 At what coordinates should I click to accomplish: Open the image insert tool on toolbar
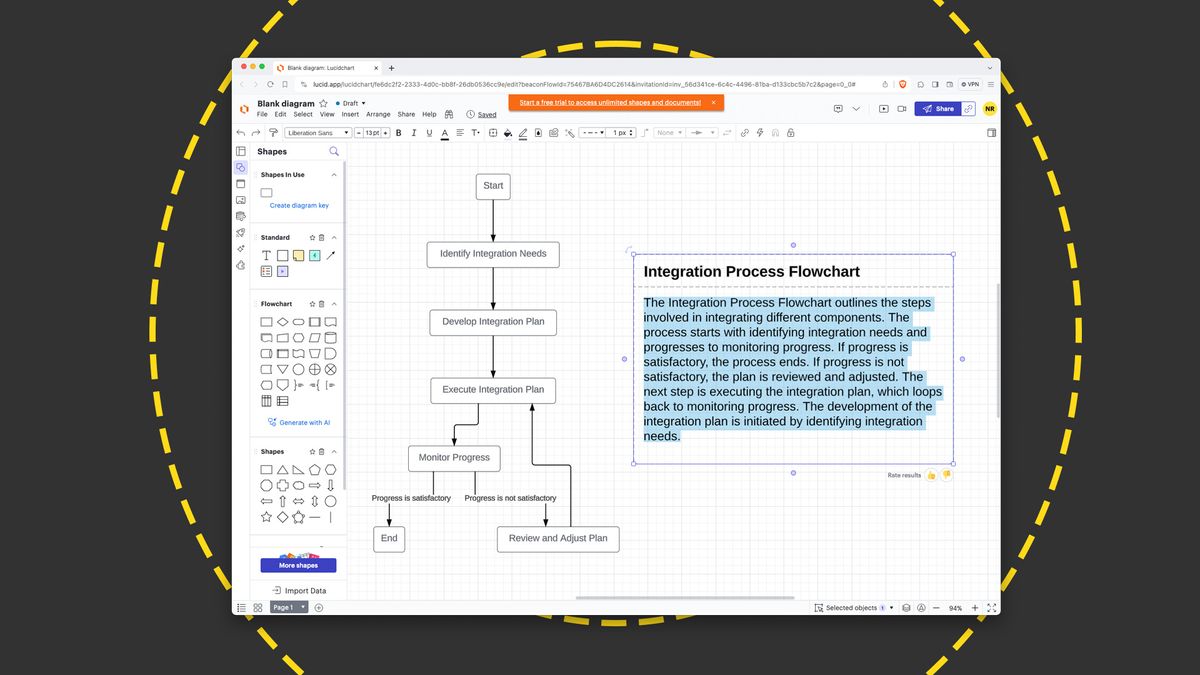coord(553,132)
